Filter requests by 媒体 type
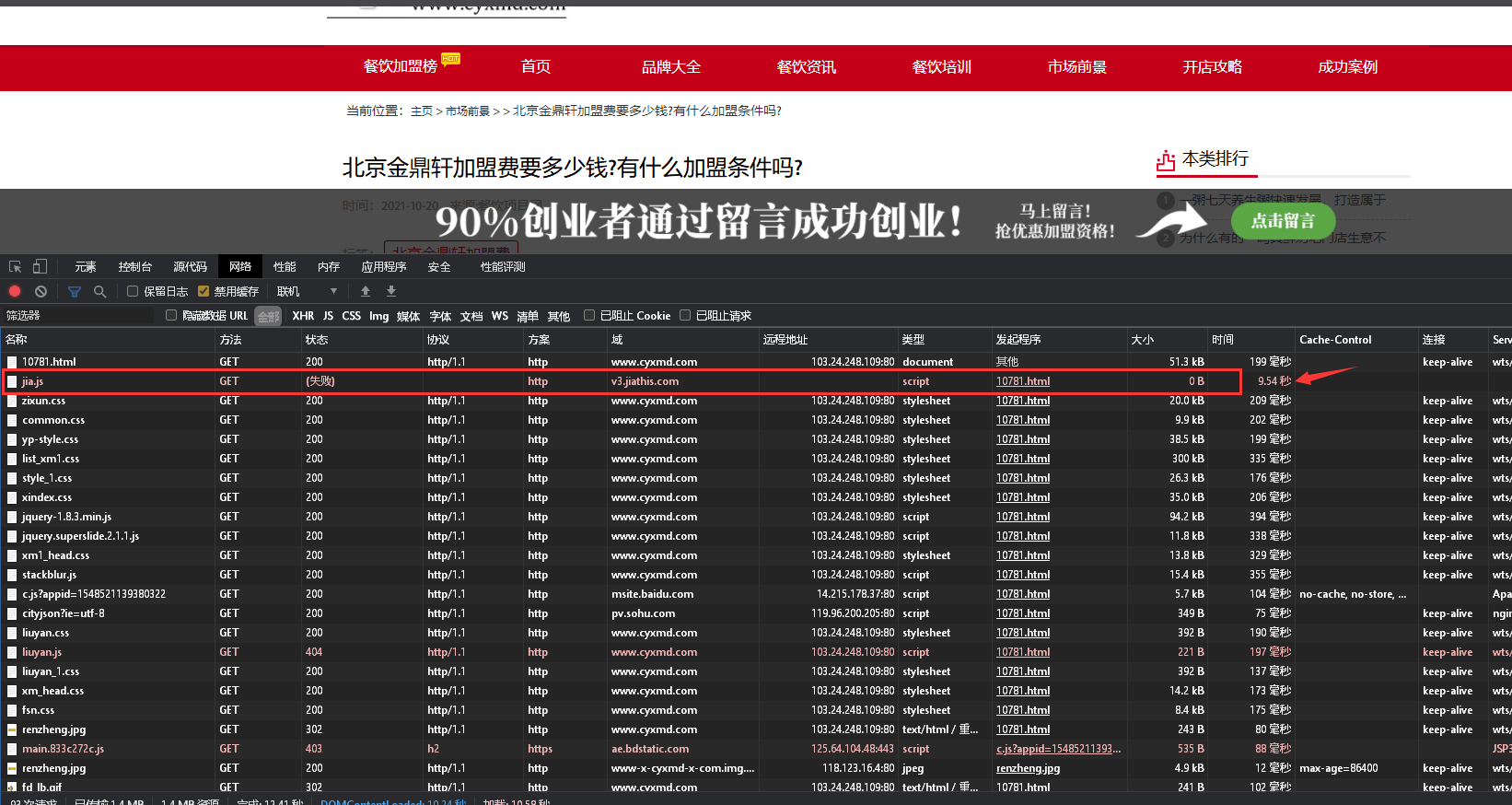The width and height of the screenshot is (1512, 805). (409, 316)
